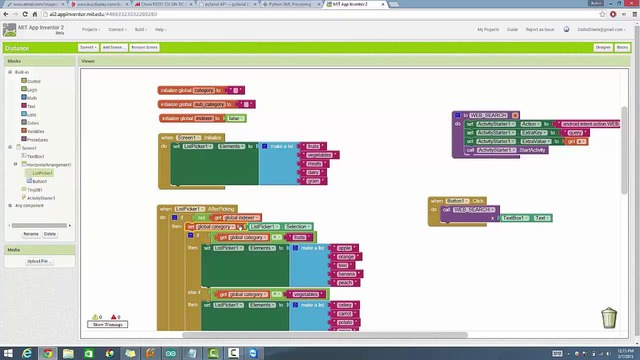Select TextBox1 component in the tree

tap(33, 156)
